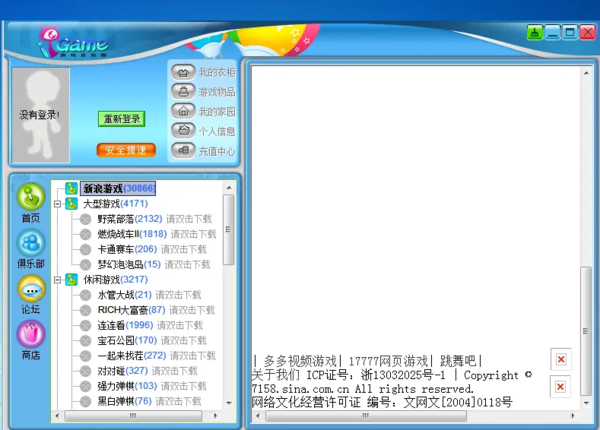This screenshot has width=600, height=430.
Task: Click the 游戏物品 items icon
Action: pyautogui.click(x=183, y=91)
